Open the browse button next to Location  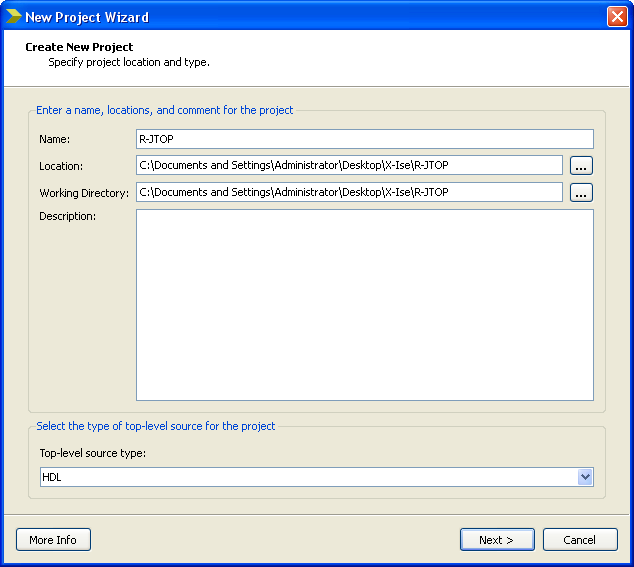pos(581,166)
